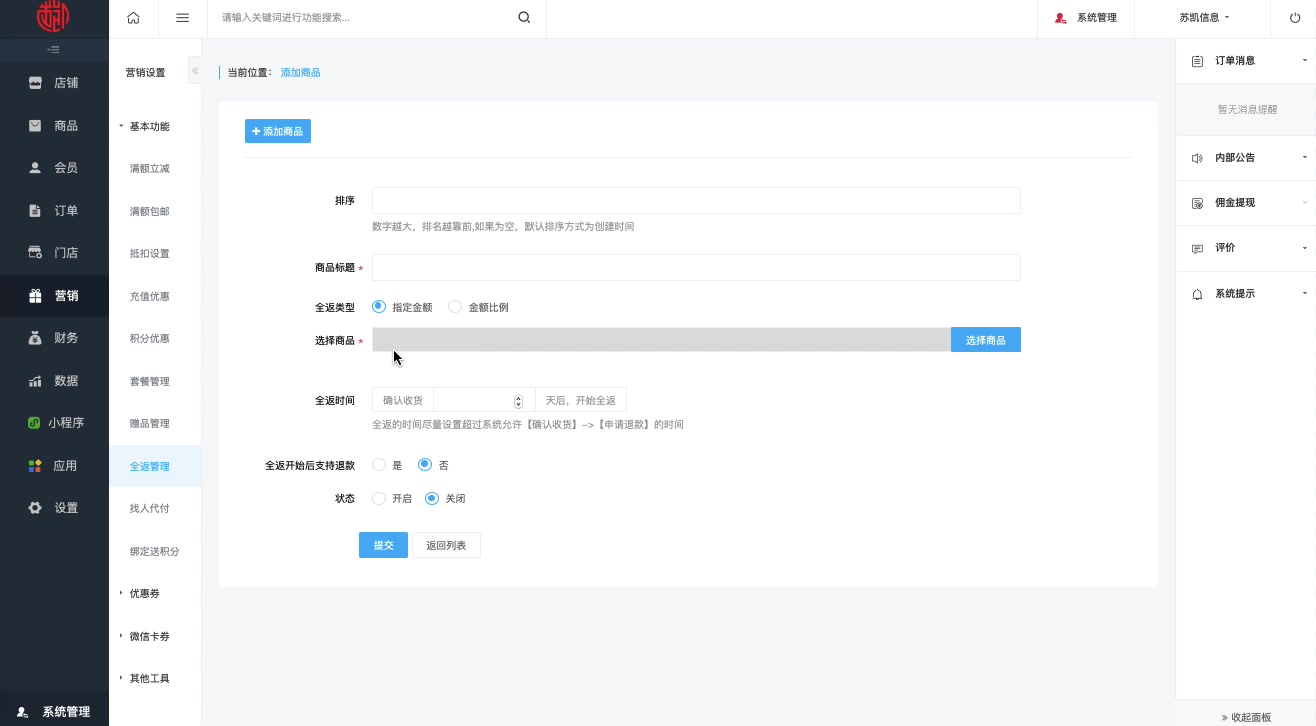1316x726 pixels.
Task: Expand the 订单消息 panel arrow
Action: point(1305,61)
